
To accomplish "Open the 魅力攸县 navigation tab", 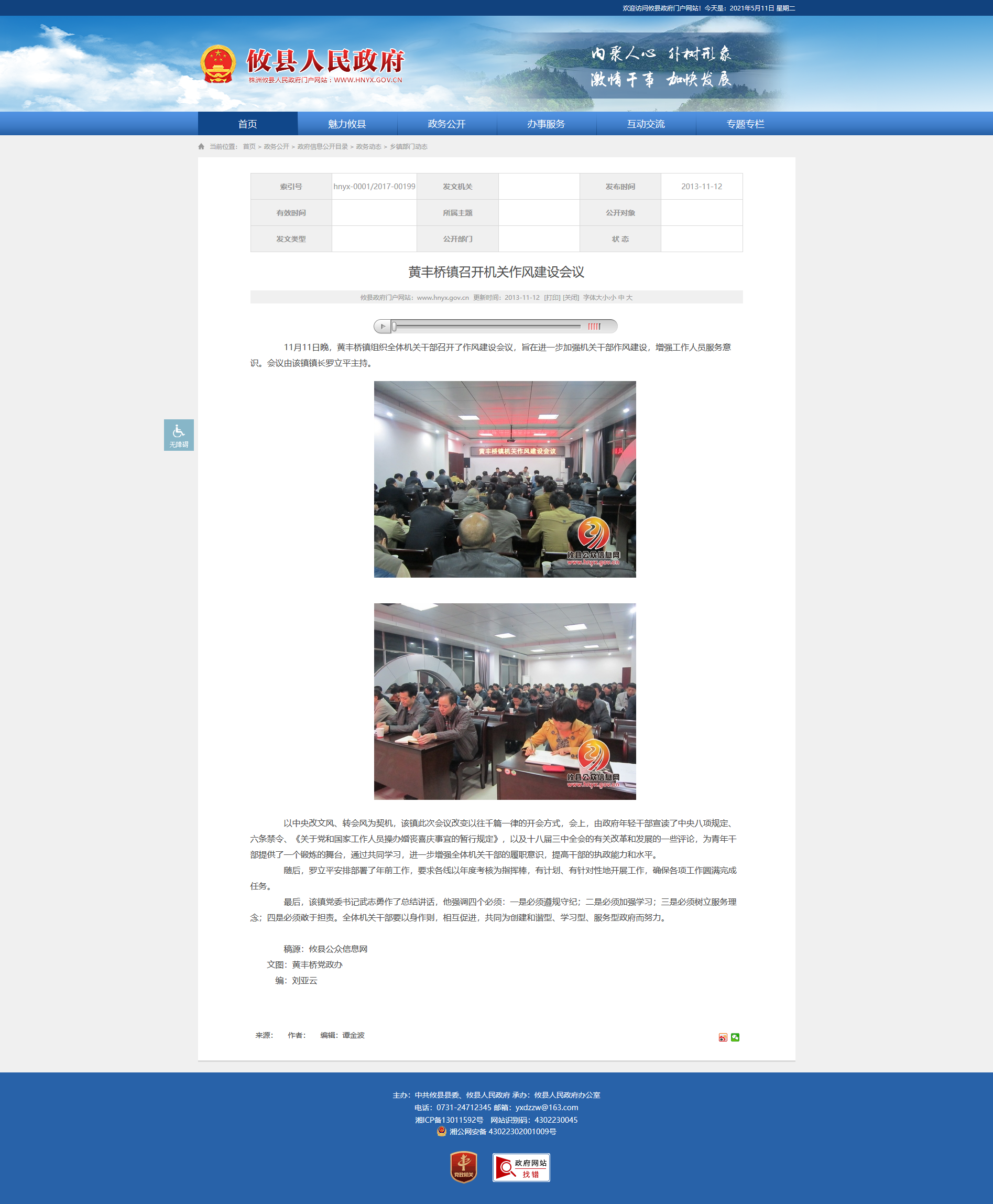I will point(347,124).
